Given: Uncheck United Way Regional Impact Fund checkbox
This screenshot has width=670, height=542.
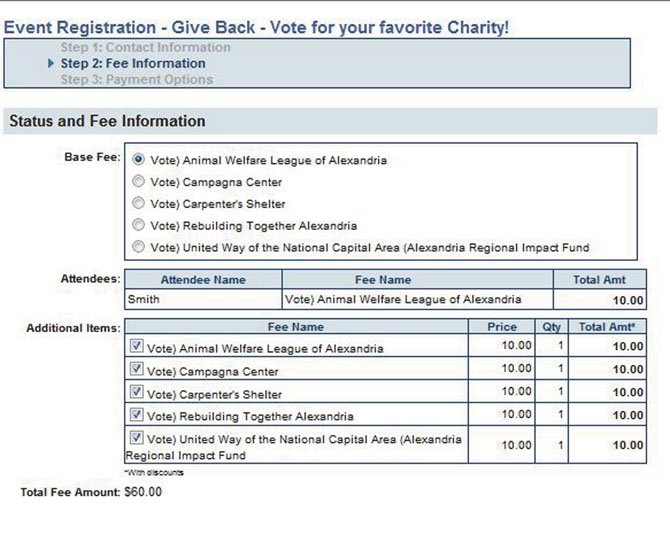Looking at the screenshot, I should (x=136, y=437).
